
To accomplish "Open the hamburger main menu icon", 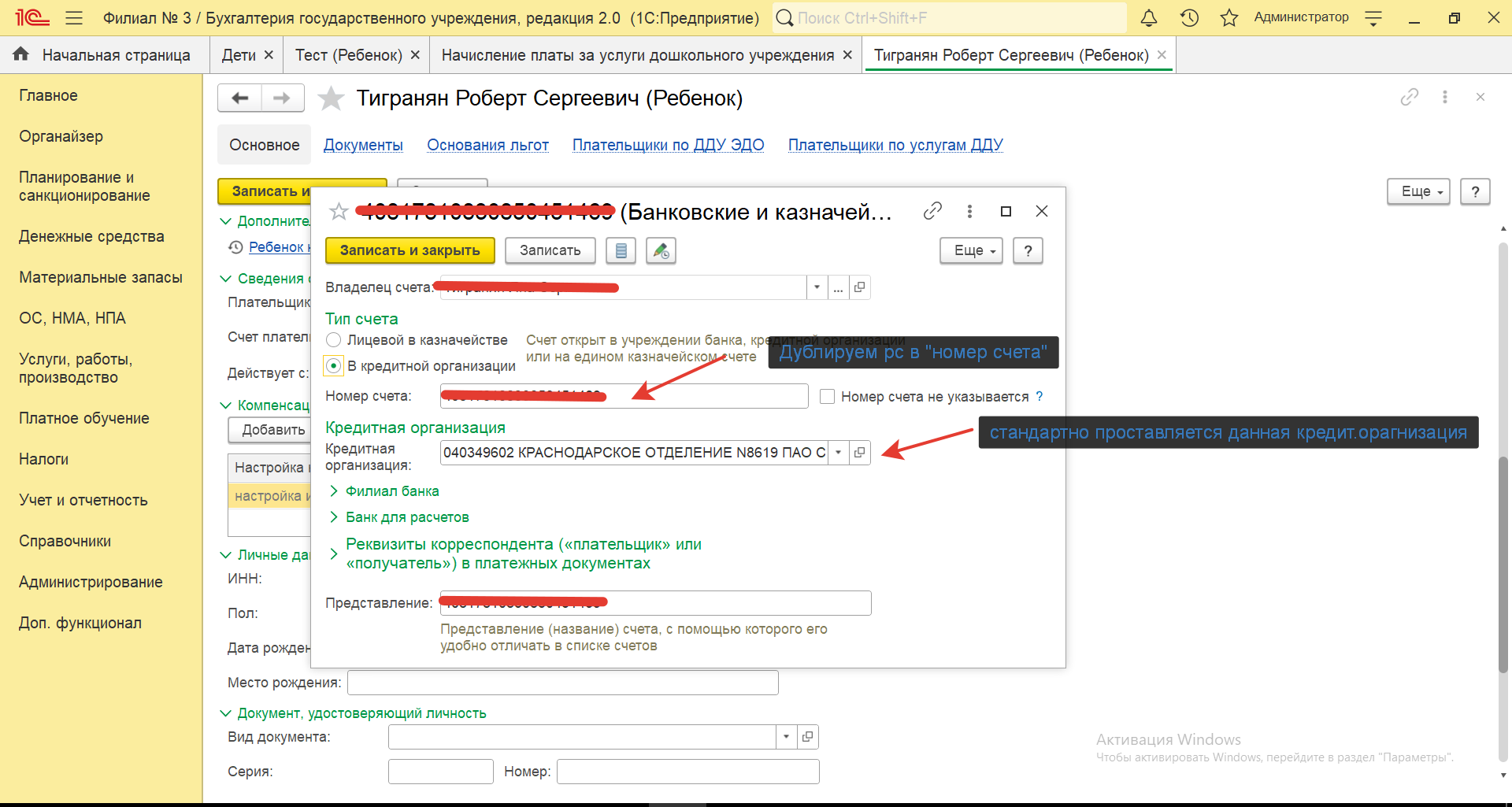I will click(74, 18).
